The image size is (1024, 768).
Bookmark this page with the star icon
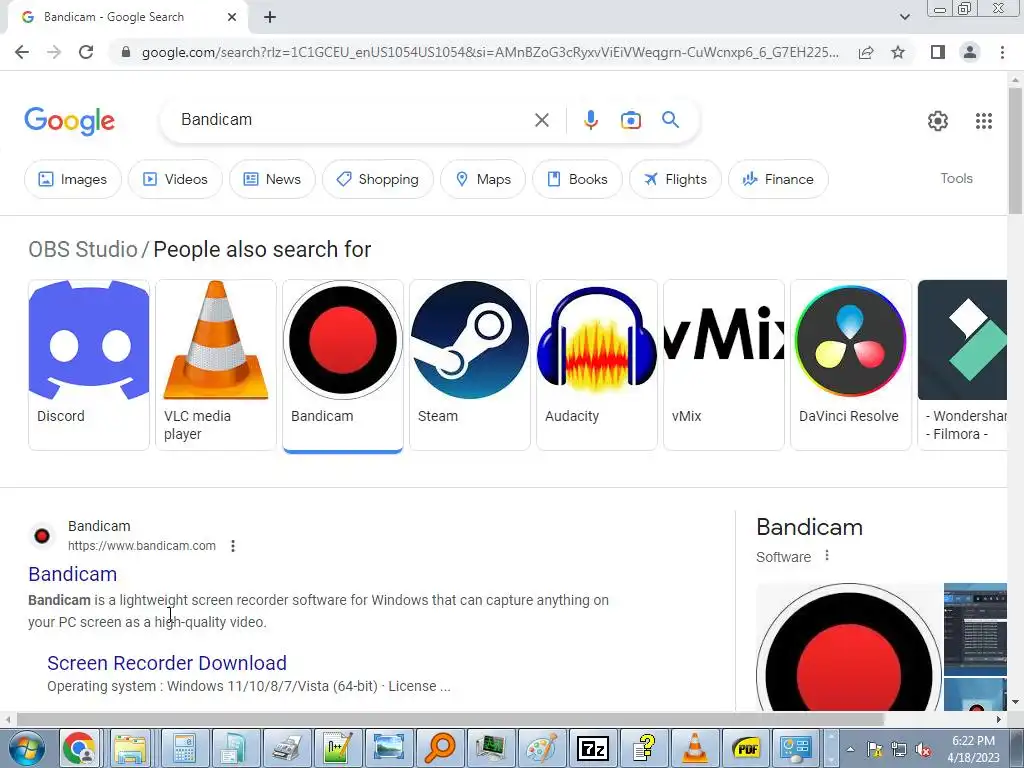coord(898,52)
